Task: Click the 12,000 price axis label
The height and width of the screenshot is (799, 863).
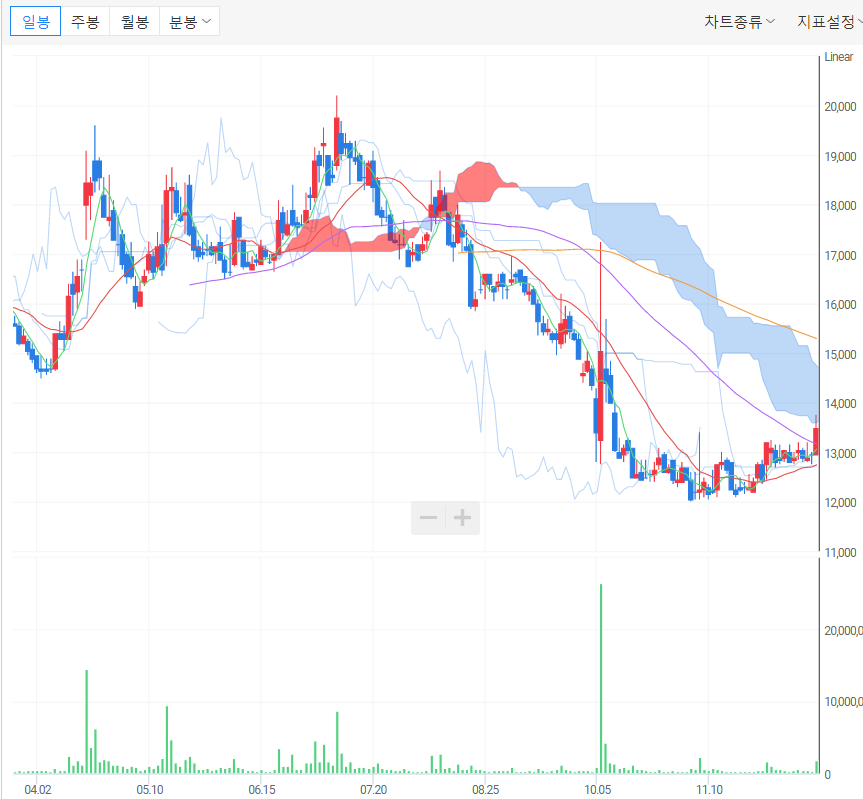Action: pos(840,502)
